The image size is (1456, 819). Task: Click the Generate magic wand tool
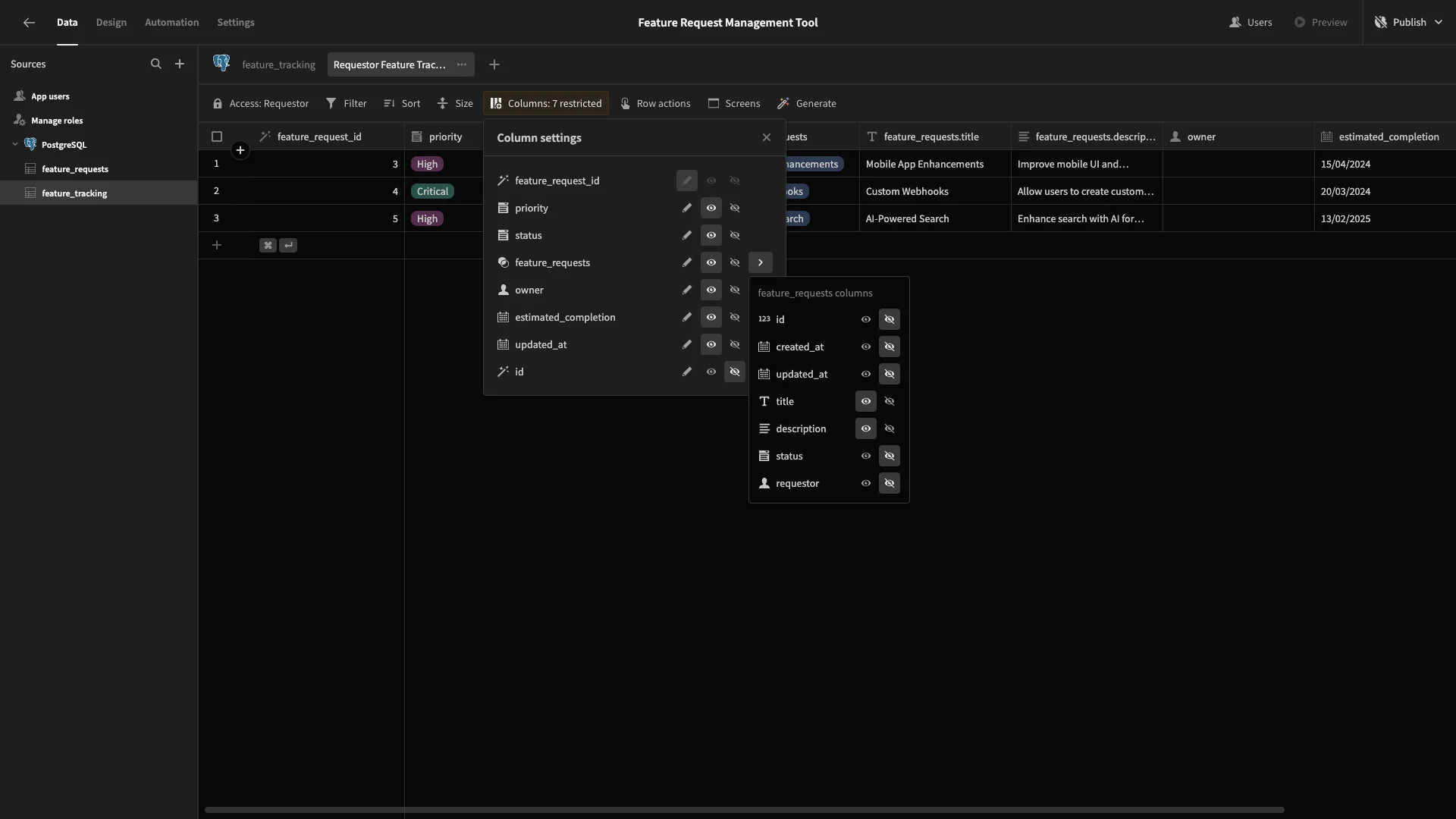807,103
